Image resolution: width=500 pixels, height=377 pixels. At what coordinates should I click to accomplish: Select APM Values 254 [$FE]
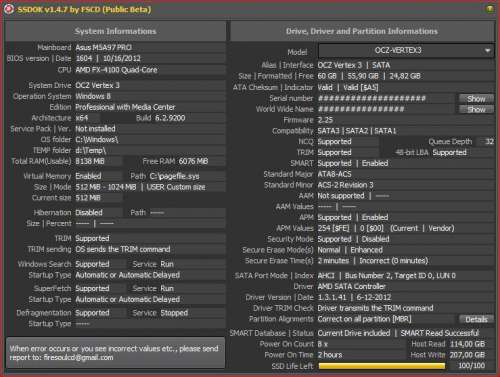[333, 228]
